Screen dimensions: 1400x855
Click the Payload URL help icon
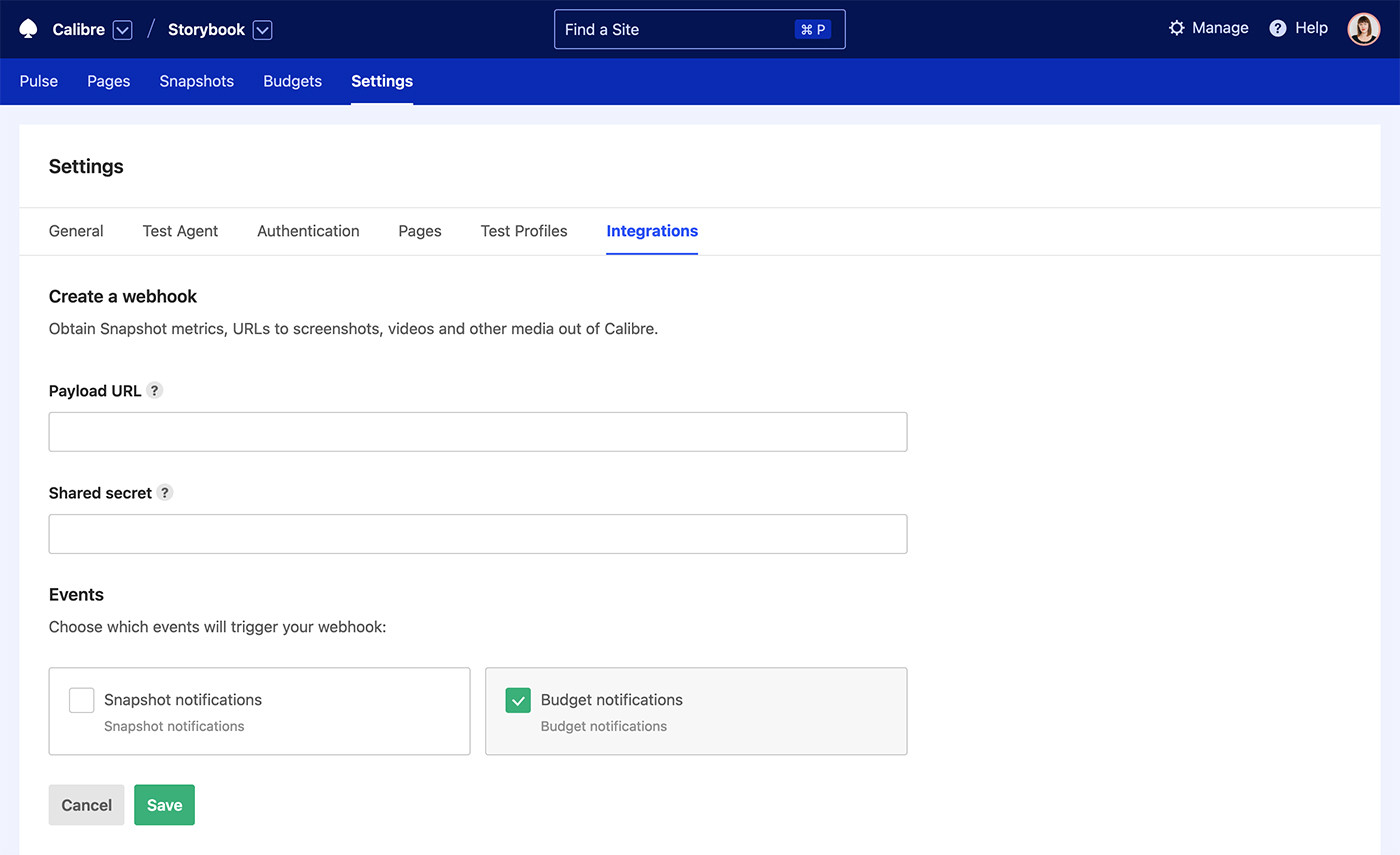(154, 391)
